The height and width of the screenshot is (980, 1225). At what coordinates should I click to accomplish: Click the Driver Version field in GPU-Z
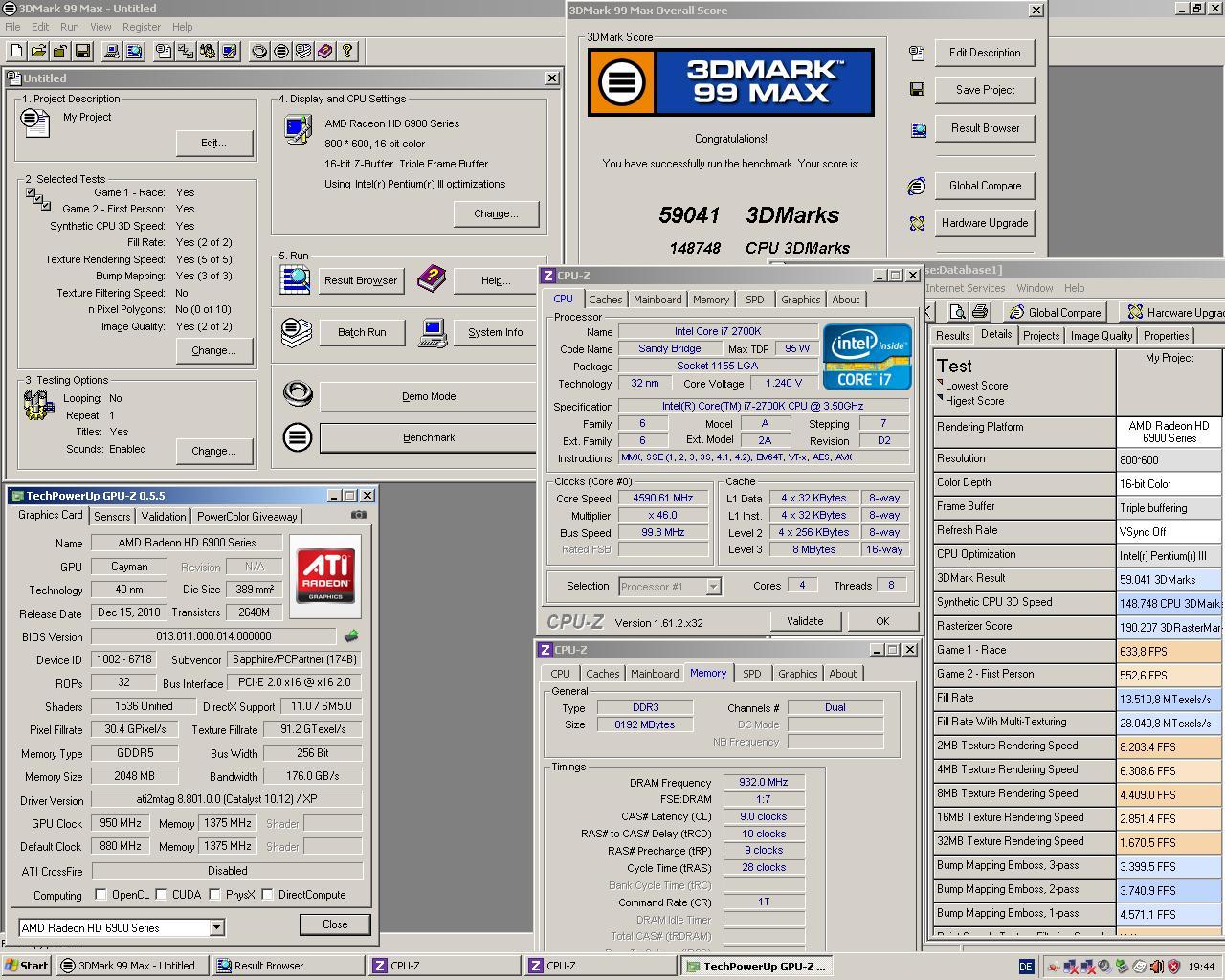pyautogui.click(x=227, y=800)
